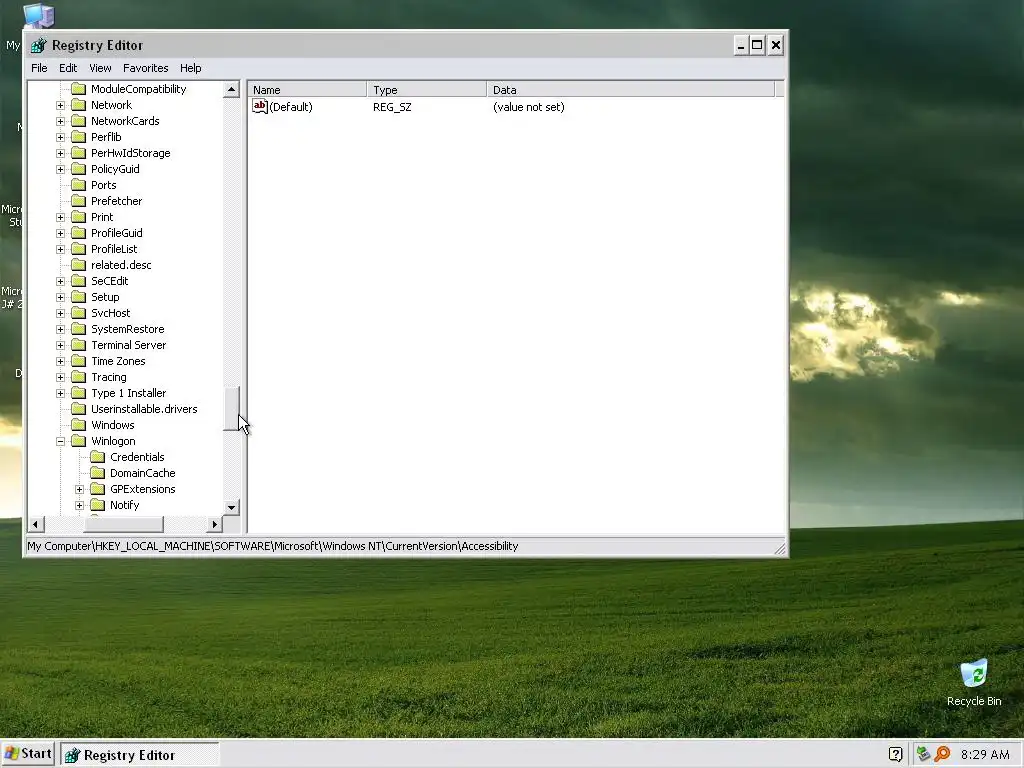This screenshot has height=768, width=1024.
Task: Click the registry path in status bar
Action: click(272, 546)
